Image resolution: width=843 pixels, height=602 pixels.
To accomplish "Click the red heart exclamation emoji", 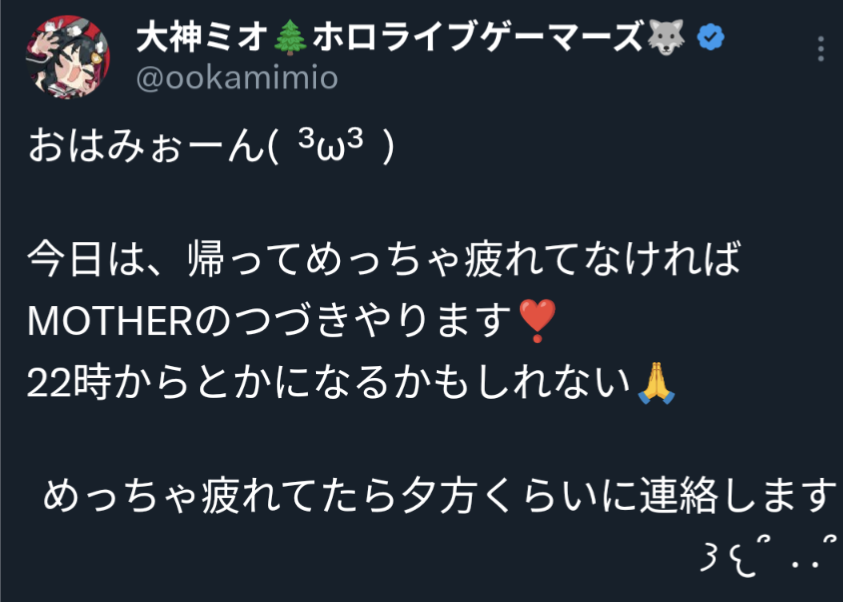I will point(537,321).
